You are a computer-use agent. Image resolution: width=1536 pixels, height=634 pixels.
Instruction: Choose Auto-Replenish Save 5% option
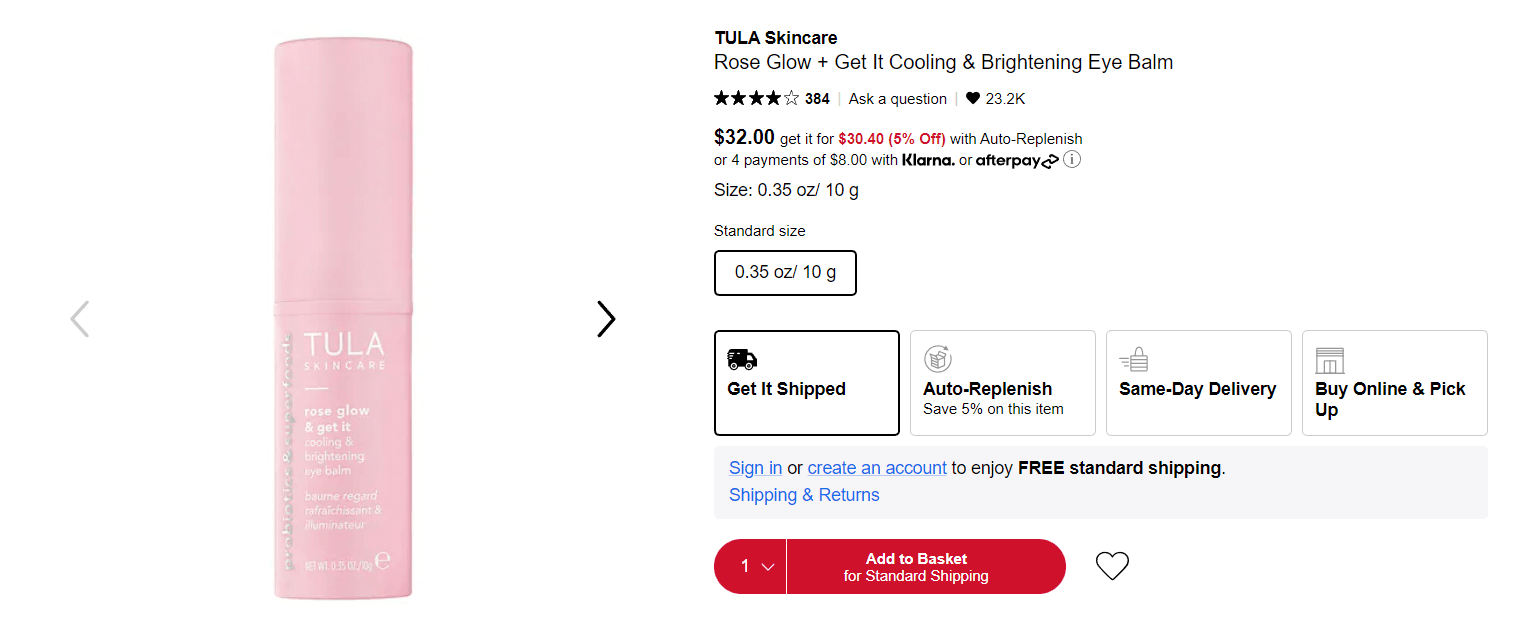[x=1002, y=398]
